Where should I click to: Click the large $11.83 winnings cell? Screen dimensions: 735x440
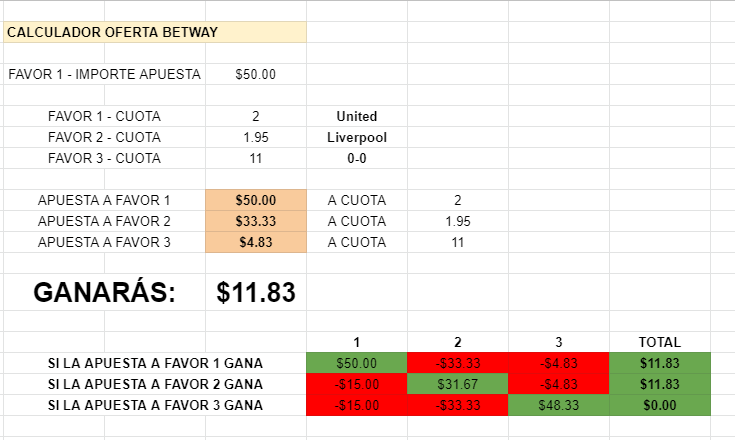[x=256, y=292]
